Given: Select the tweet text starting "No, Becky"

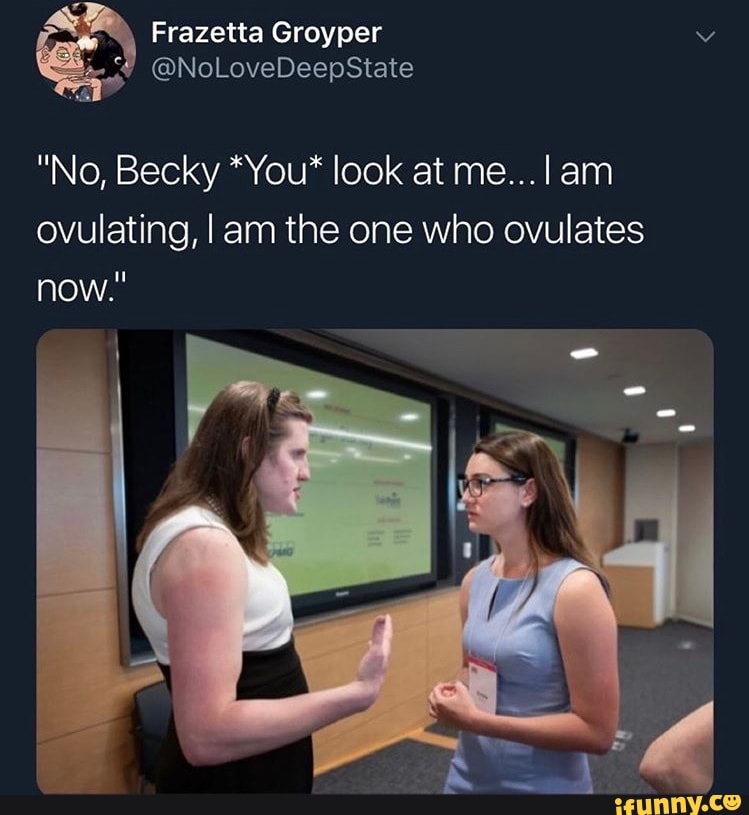Looking at the screenshot, I should [x=340, y=230].
